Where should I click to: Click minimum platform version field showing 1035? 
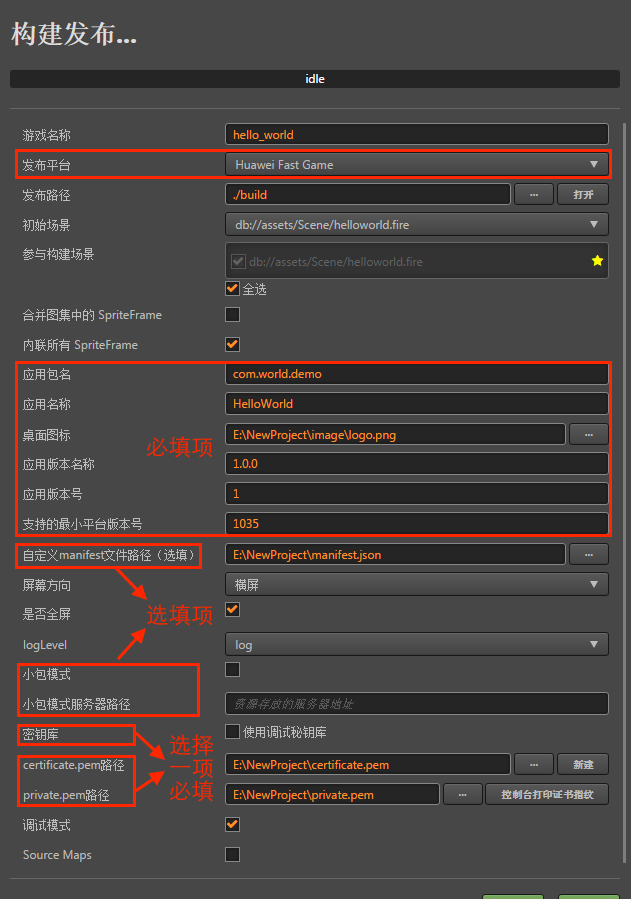pyautogui.click(x=417, y=523)
